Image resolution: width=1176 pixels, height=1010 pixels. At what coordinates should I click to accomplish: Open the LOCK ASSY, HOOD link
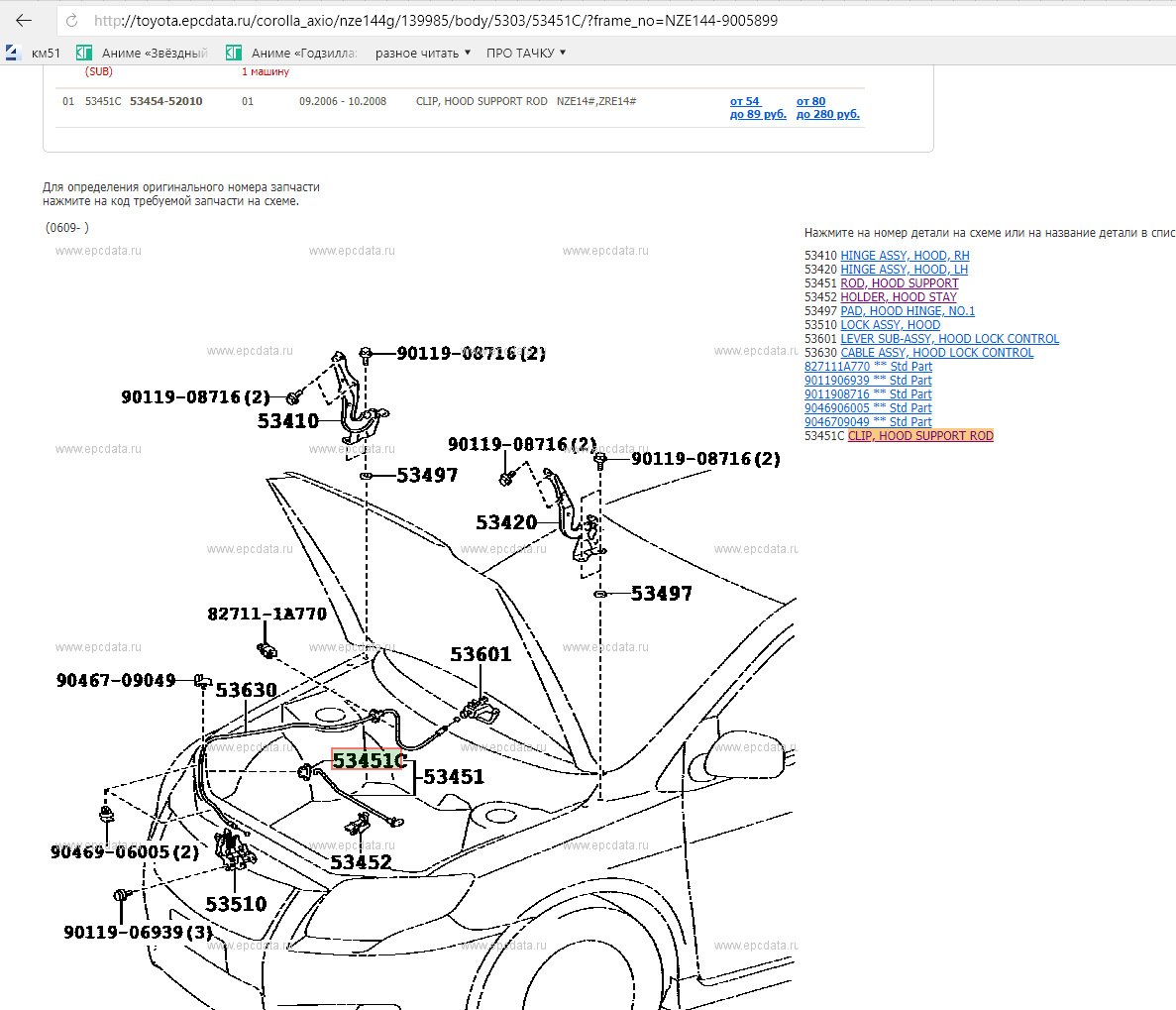coord(890,324)
